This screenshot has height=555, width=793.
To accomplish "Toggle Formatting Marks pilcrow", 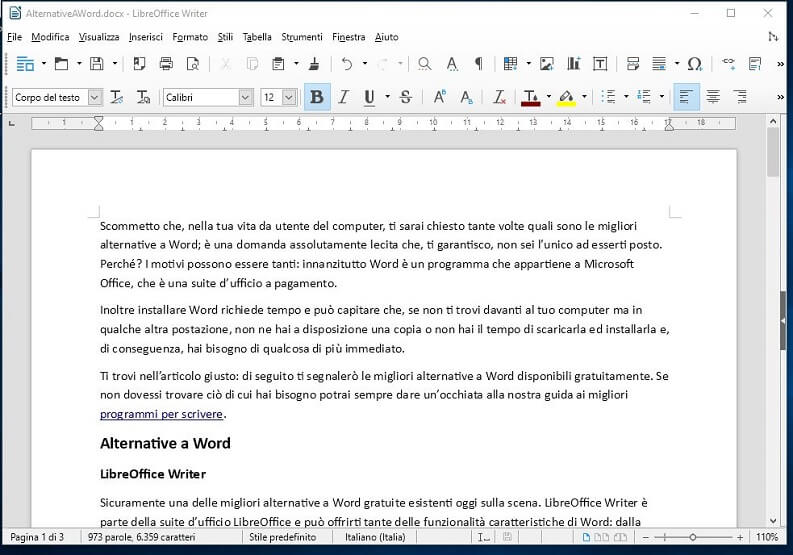I will coord(478,64).
